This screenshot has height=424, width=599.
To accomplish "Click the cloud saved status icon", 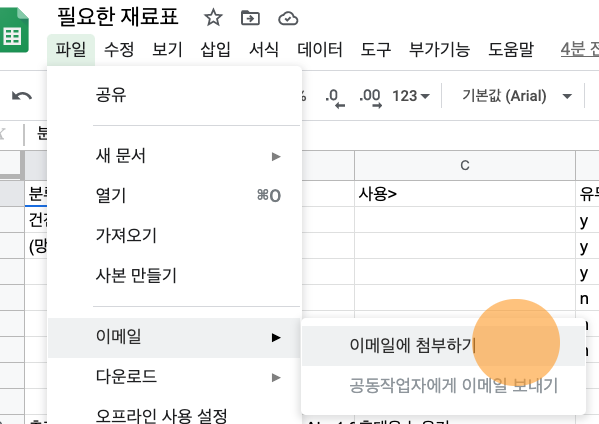I will tap(288, 18).
